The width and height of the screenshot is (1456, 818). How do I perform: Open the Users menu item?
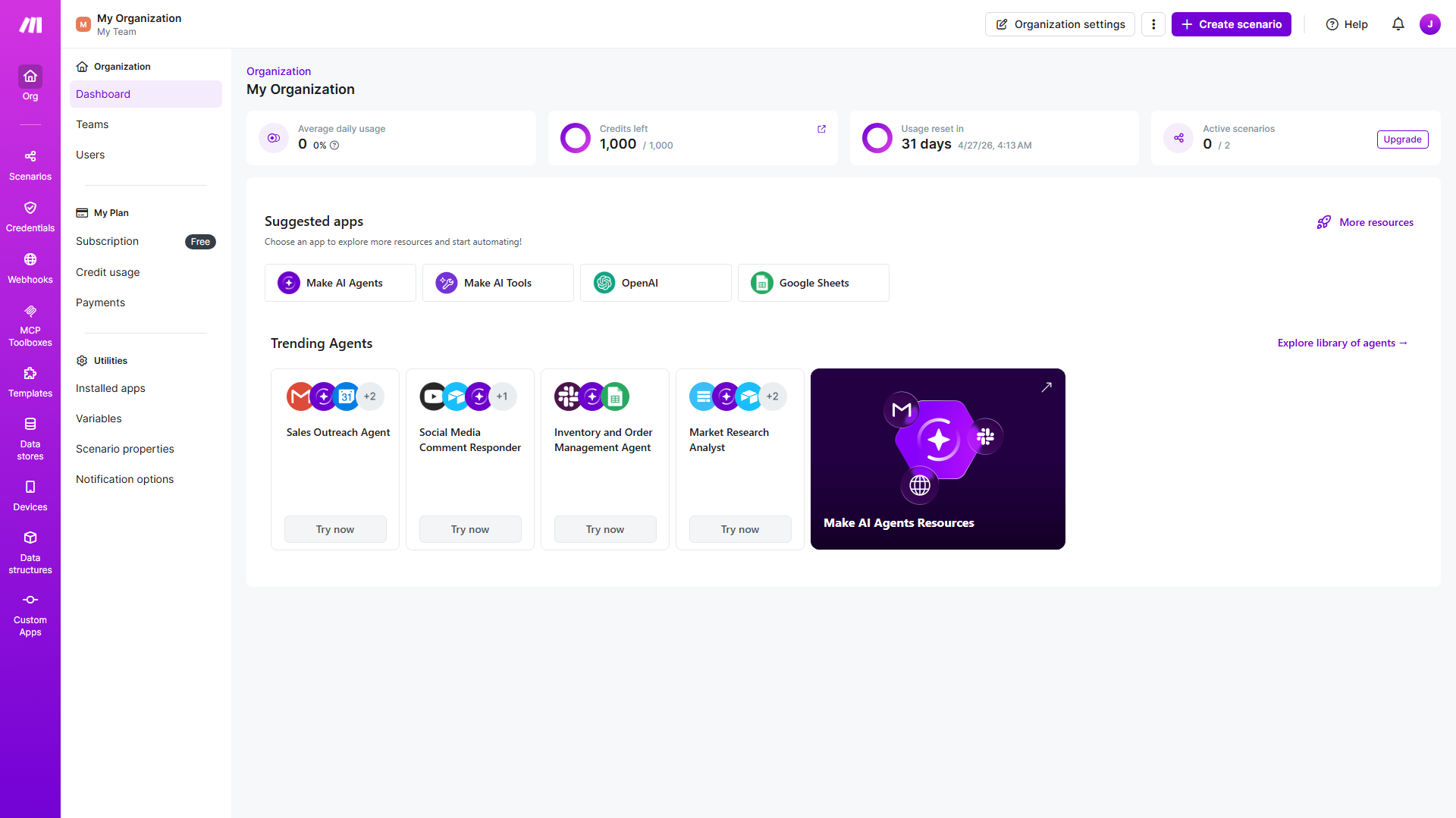(x=146, y=155)
